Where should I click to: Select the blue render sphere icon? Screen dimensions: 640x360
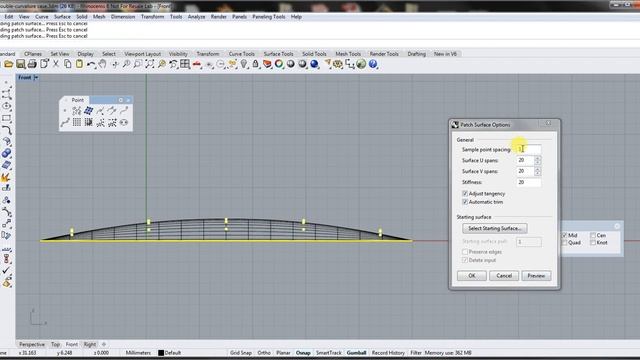click(314, 64)
